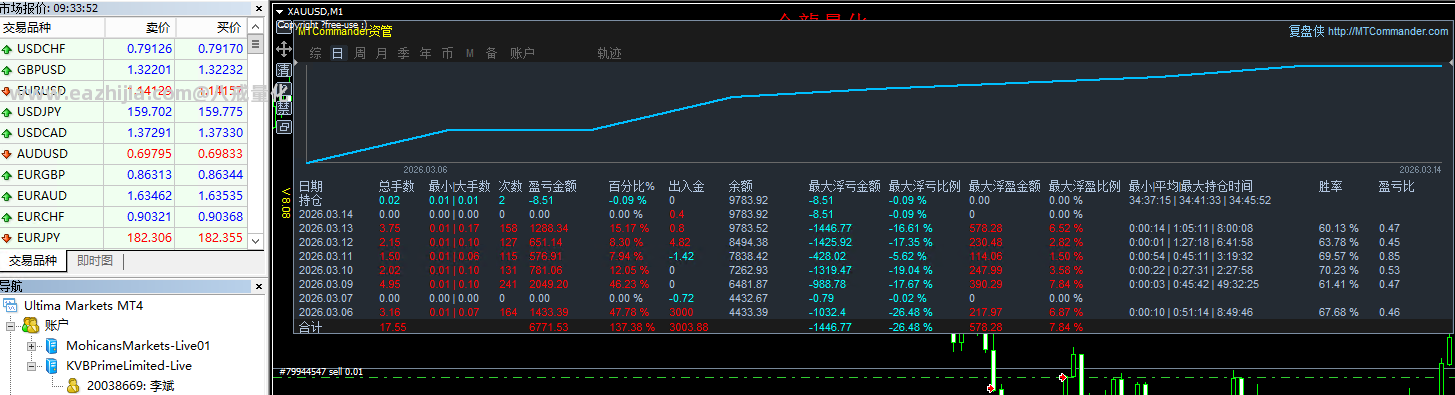Click the 交易品种 column header

[x=52, y=28]
